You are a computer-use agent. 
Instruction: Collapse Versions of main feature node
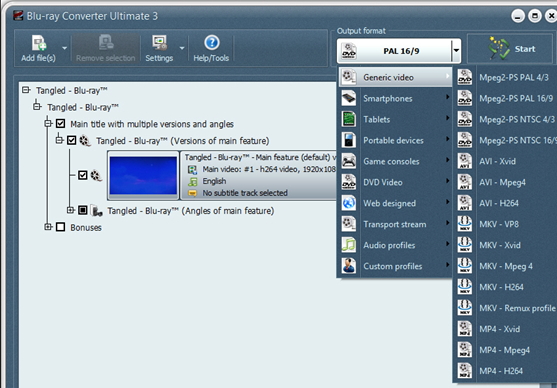coord(59,140)
